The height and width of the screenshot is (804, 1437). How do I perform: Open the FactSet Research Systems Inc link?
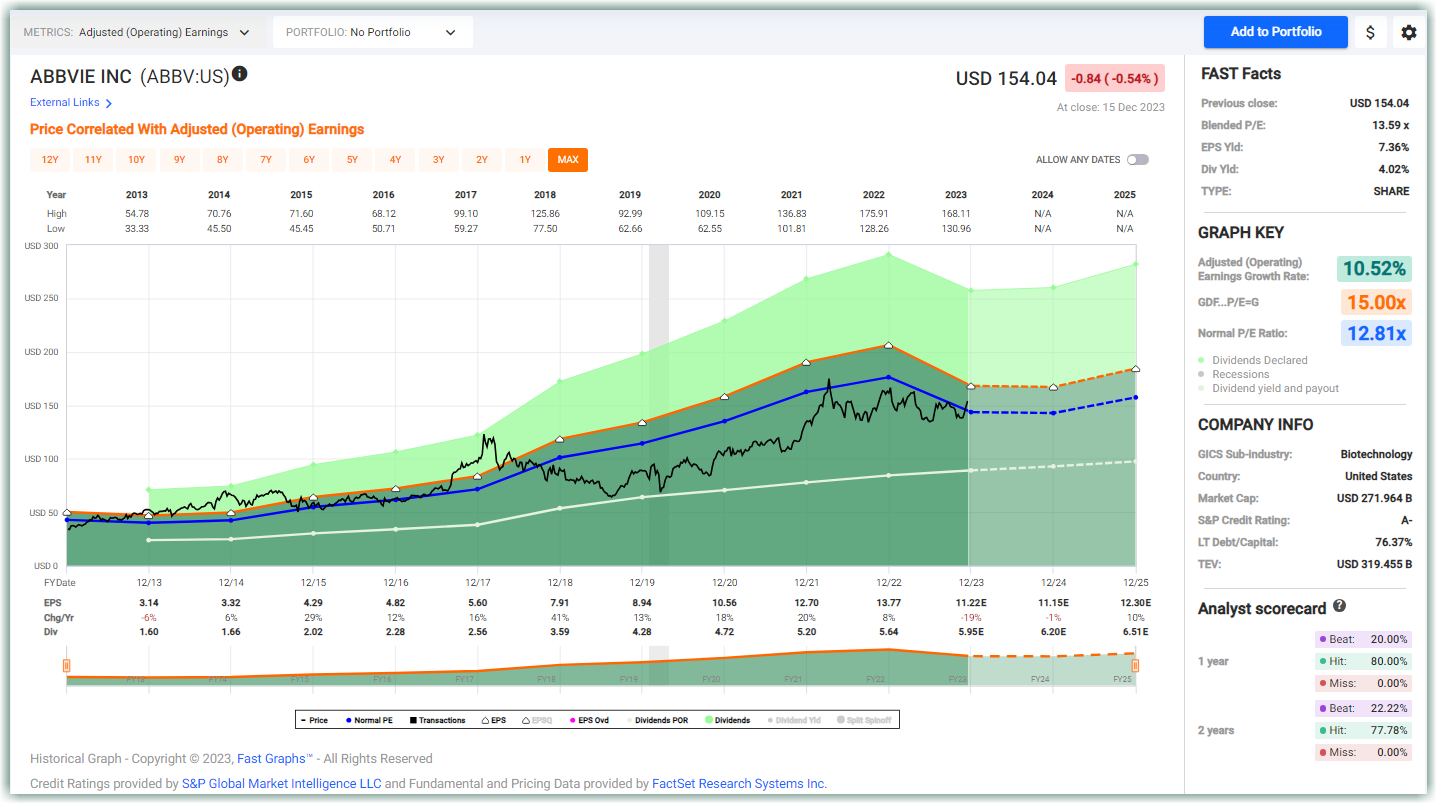pos(738,783)
